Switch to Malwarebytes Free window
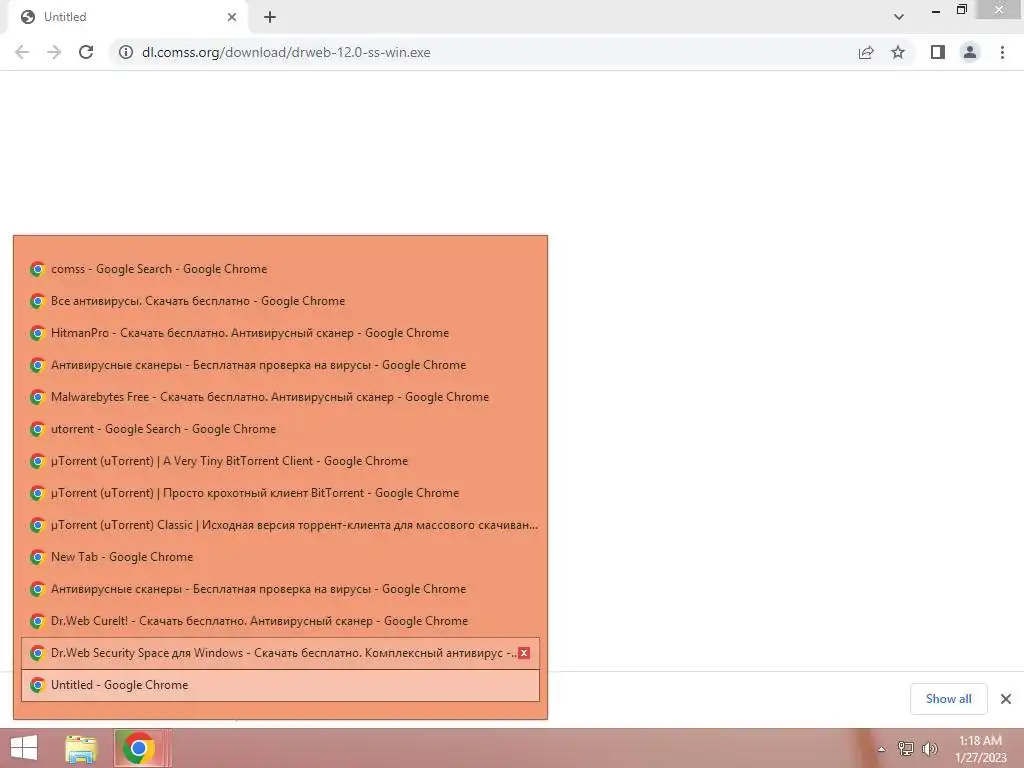Viewport: 1024px width, 768px height. pyautogui.click(x=280, y=397)
